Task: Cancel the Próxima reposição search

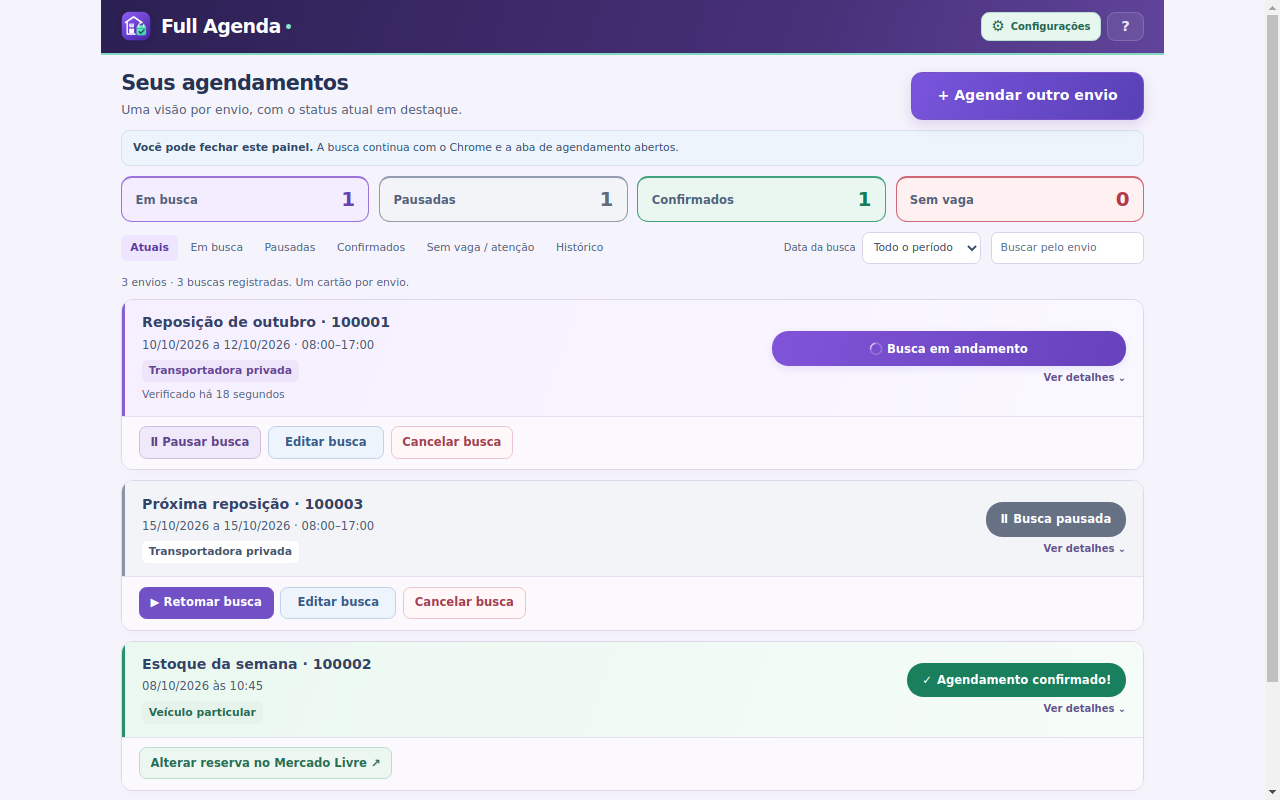Action: [x=464, y=602]
